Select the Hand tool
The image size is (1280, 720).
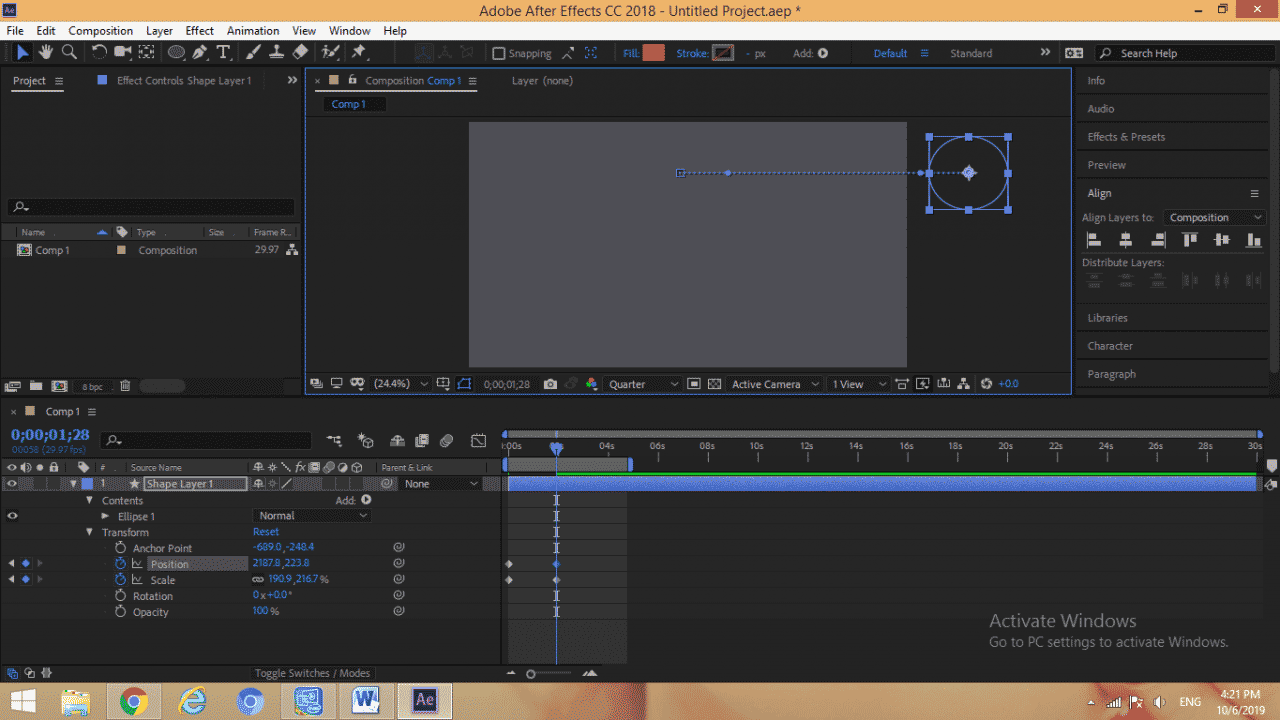[45, 52]
